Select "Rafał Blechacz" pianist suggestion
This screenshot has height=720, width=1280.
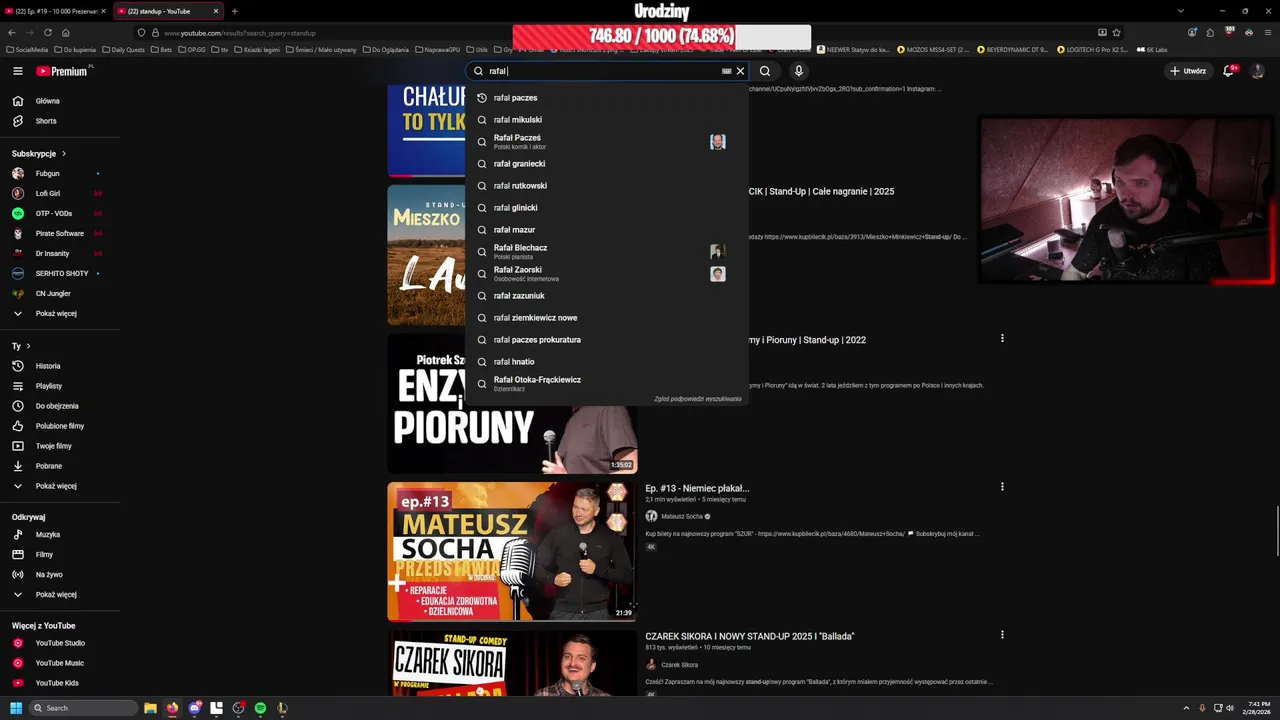[x=606, y=252]
